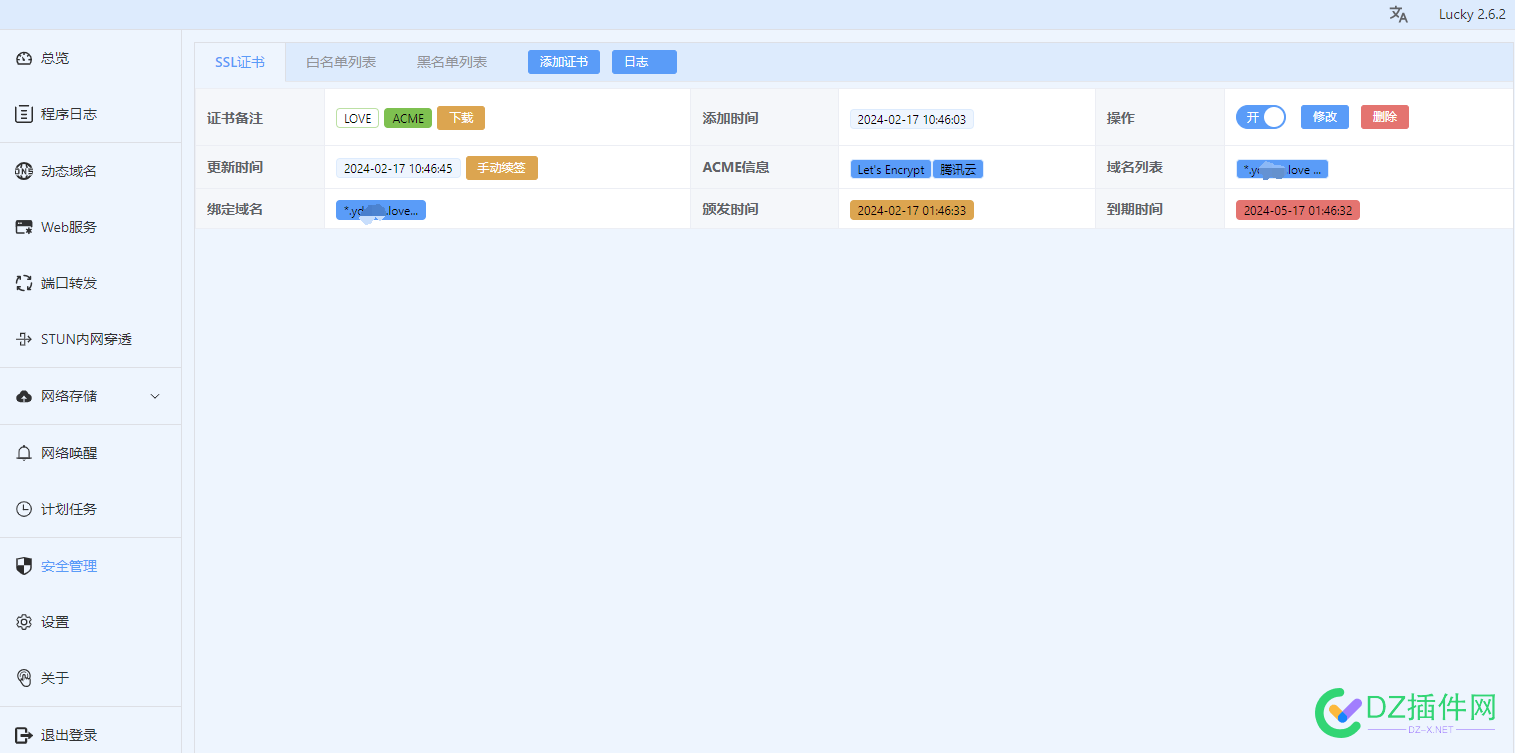Click the 更新时间 value 2024-02-17 10:46:45
Screen dimensions: 1515x753
click(398, 168)
